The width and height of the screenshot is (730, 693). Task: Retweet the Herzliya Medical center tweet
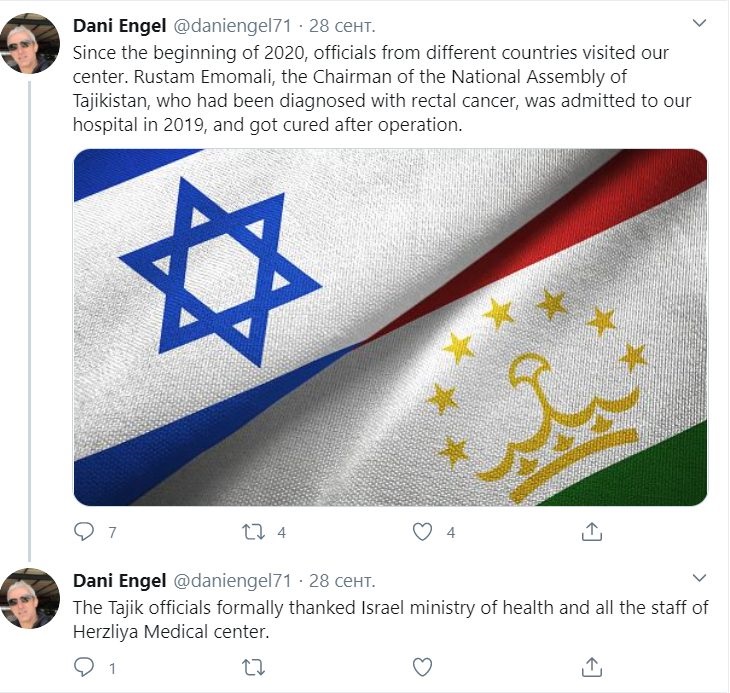click(x=255, y=667)
